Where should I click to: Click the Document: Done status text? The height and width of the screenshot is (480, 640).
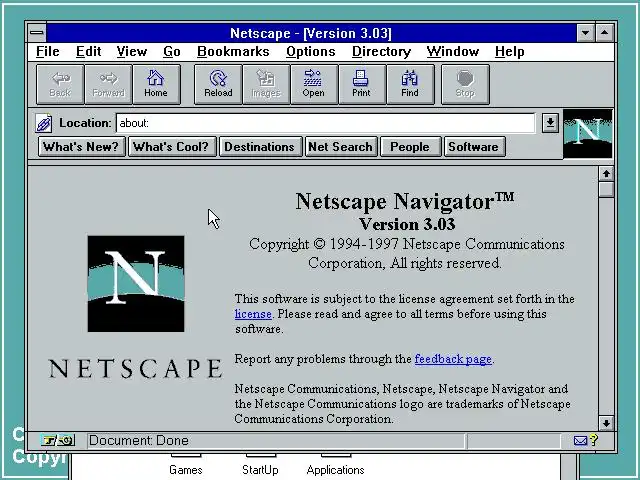coord(139,440)
